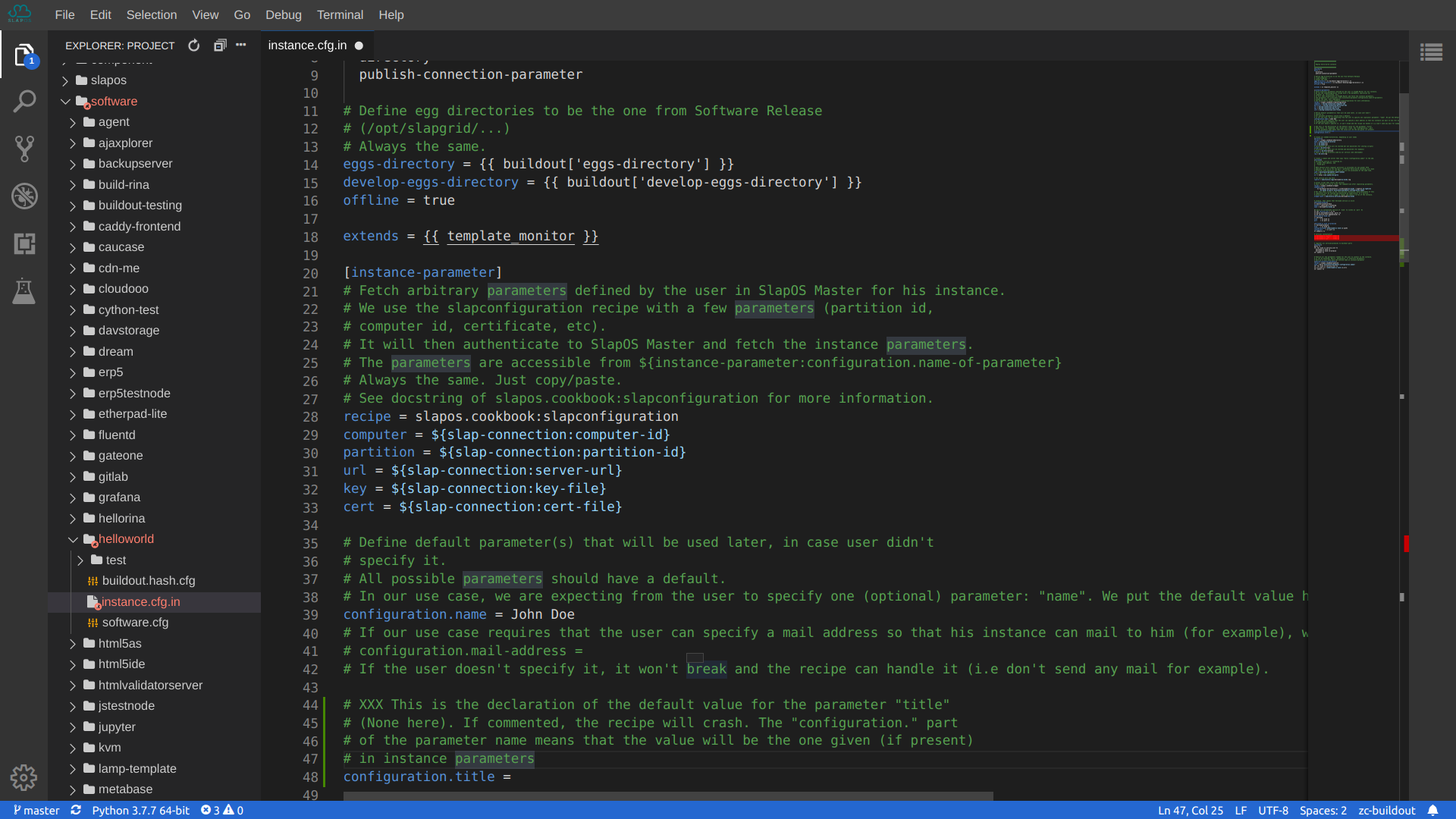Open the Edit menu
1456x819 pixels.
click(x=100, y=14)
